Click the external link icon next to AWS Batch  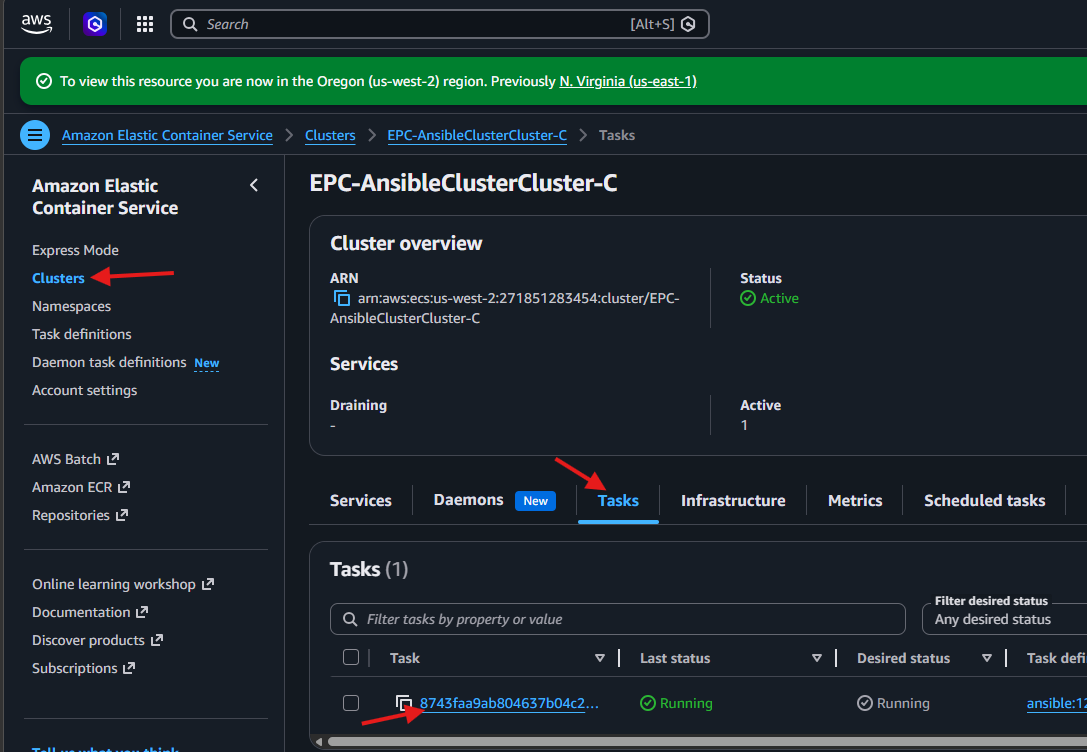[113, 459]
